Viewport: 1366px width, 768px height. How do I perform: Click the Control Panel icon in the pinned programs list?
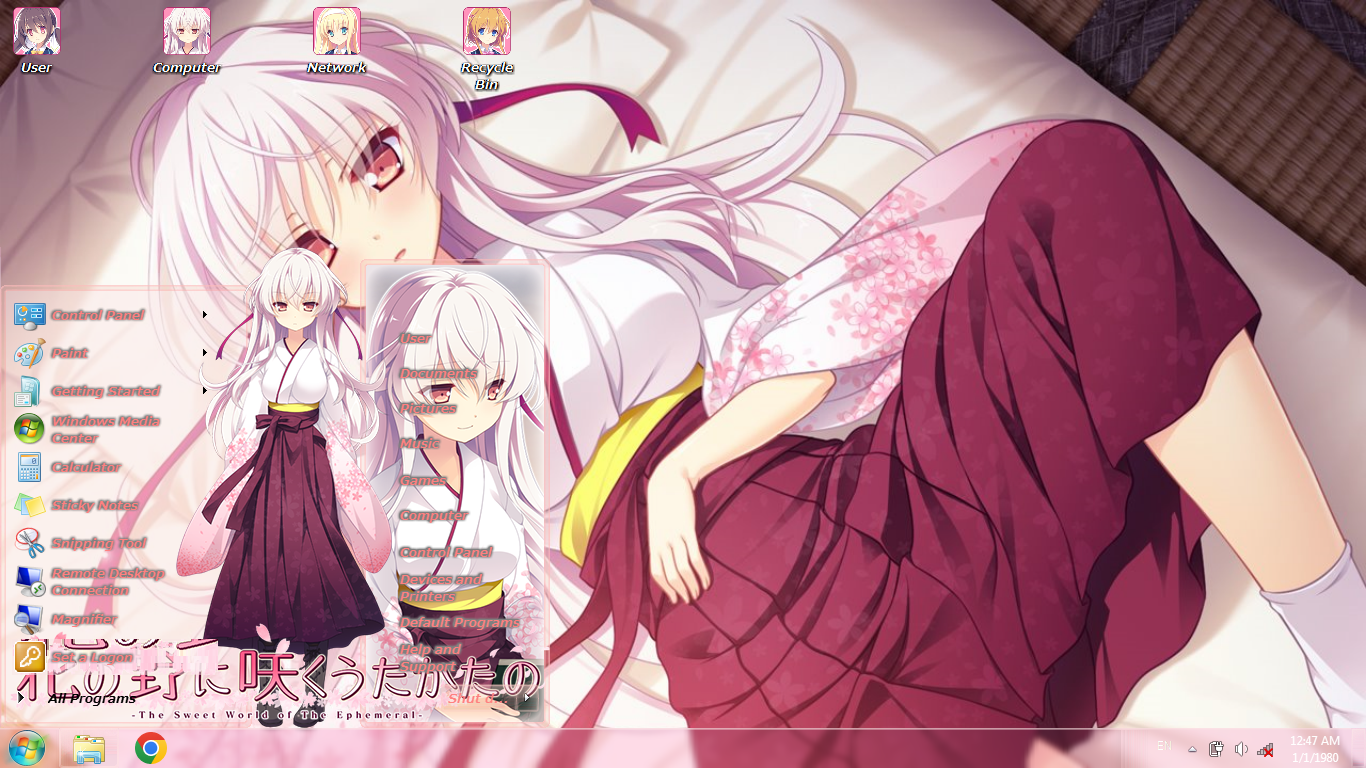point(29,315)
